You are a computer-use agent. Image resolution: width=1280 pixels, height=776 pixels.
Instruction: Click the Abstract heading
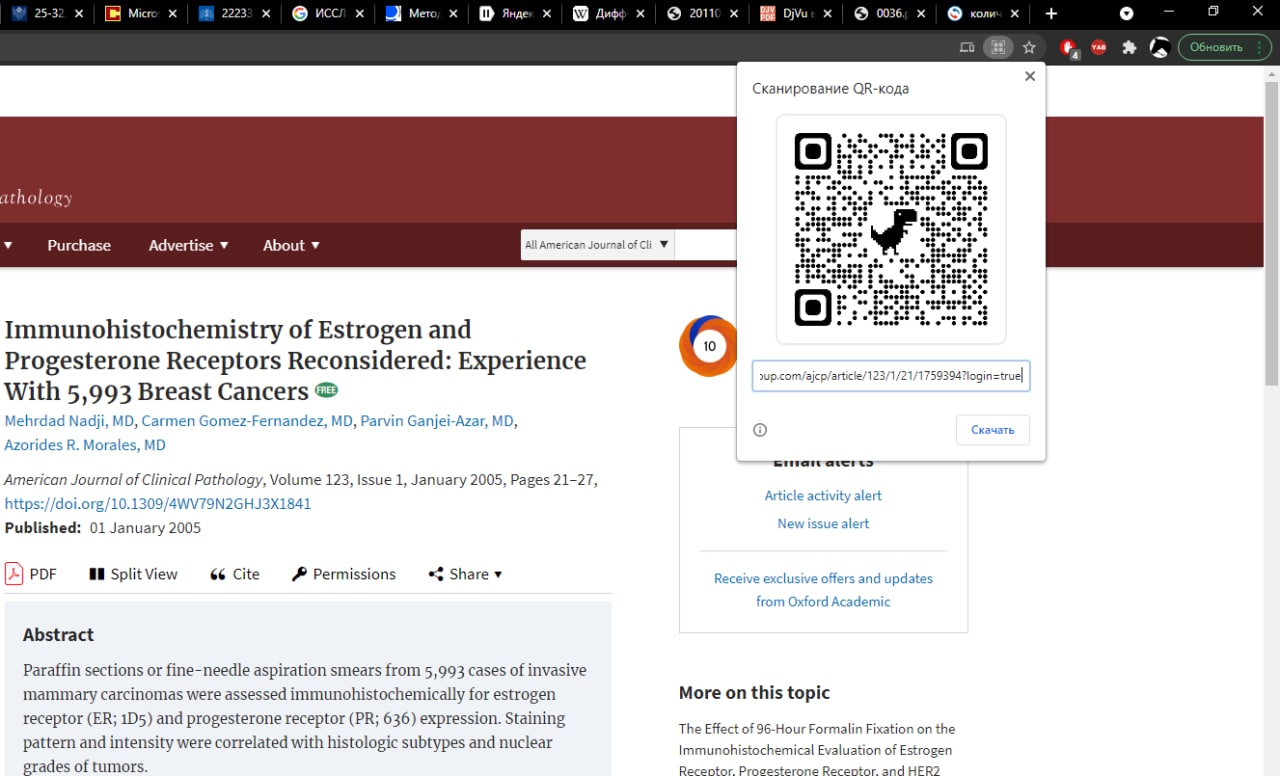[58, 635]
